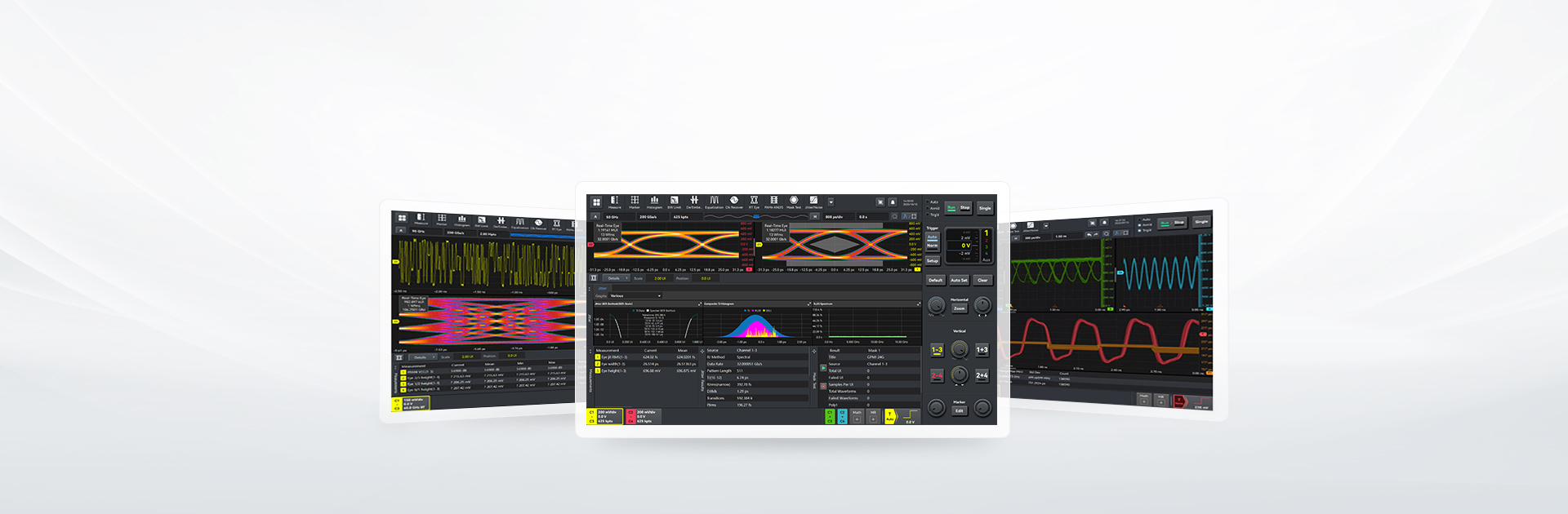
Task: Click the Scale 2.00 UI field
Action: (x=660, y=278)
